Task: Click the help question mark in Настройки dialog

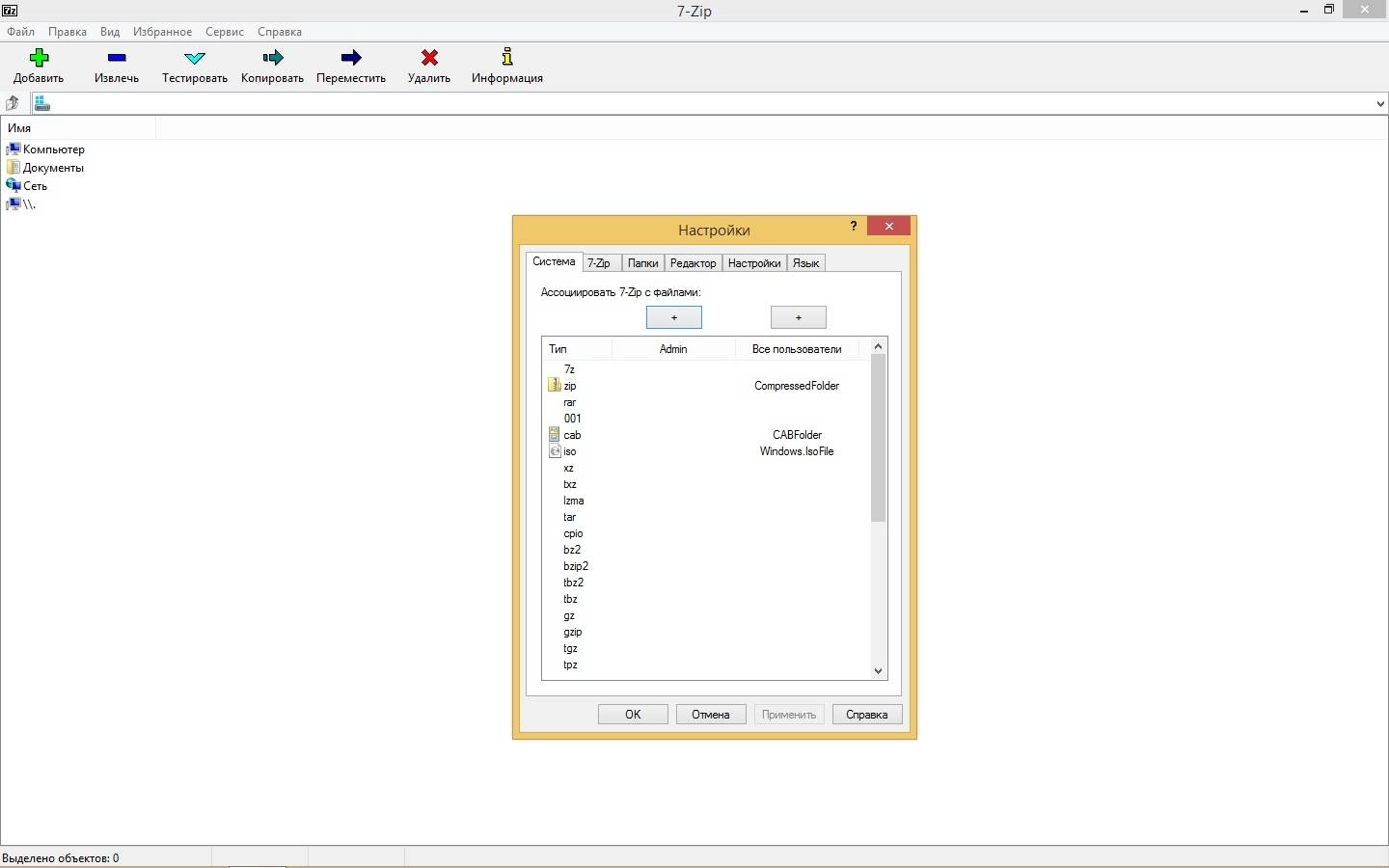Action: tap(853, 226)
